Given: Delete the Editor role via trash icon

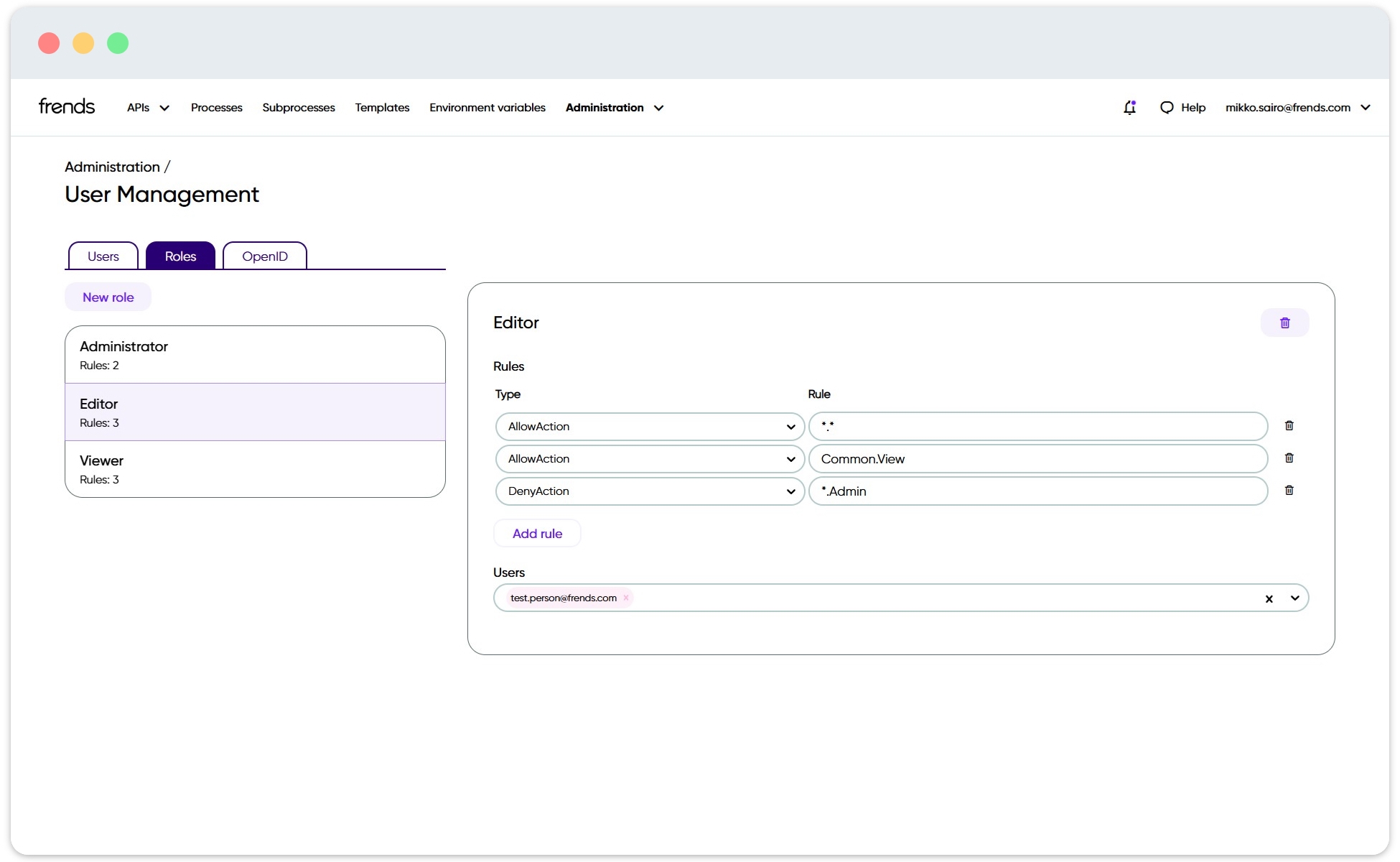Looking at the screenshot, I should tap(1284, 323).
